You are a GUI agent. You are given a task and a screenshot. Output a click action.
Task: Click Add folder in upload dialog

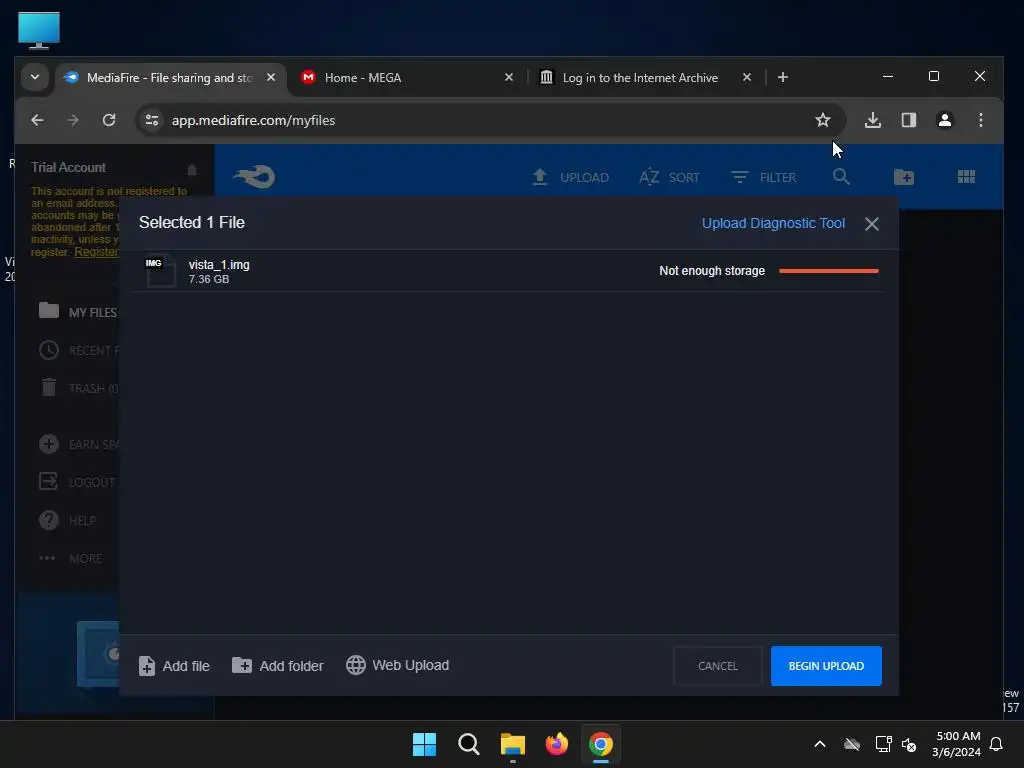click(278, 666)
